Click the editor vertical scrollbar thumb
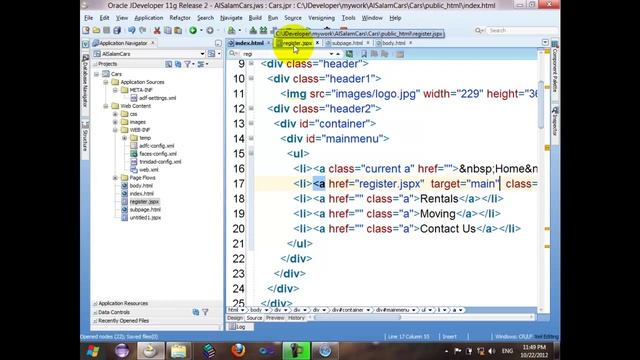This screenshot has height=360, width=640. pyautogui.click(x=541, y=105)
